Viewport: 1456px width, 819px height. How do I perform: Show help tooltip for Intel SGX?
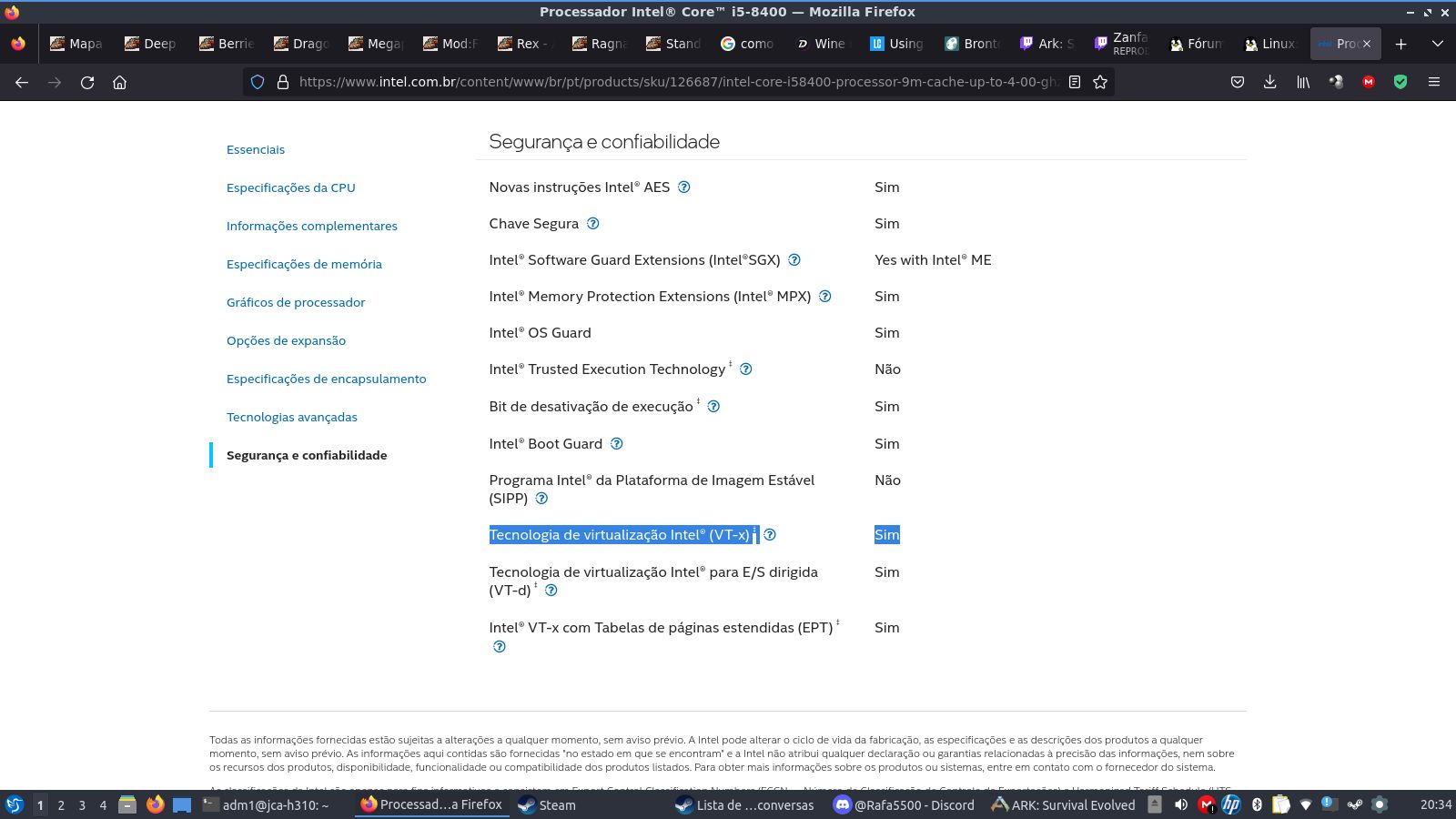tap(794, 259)
